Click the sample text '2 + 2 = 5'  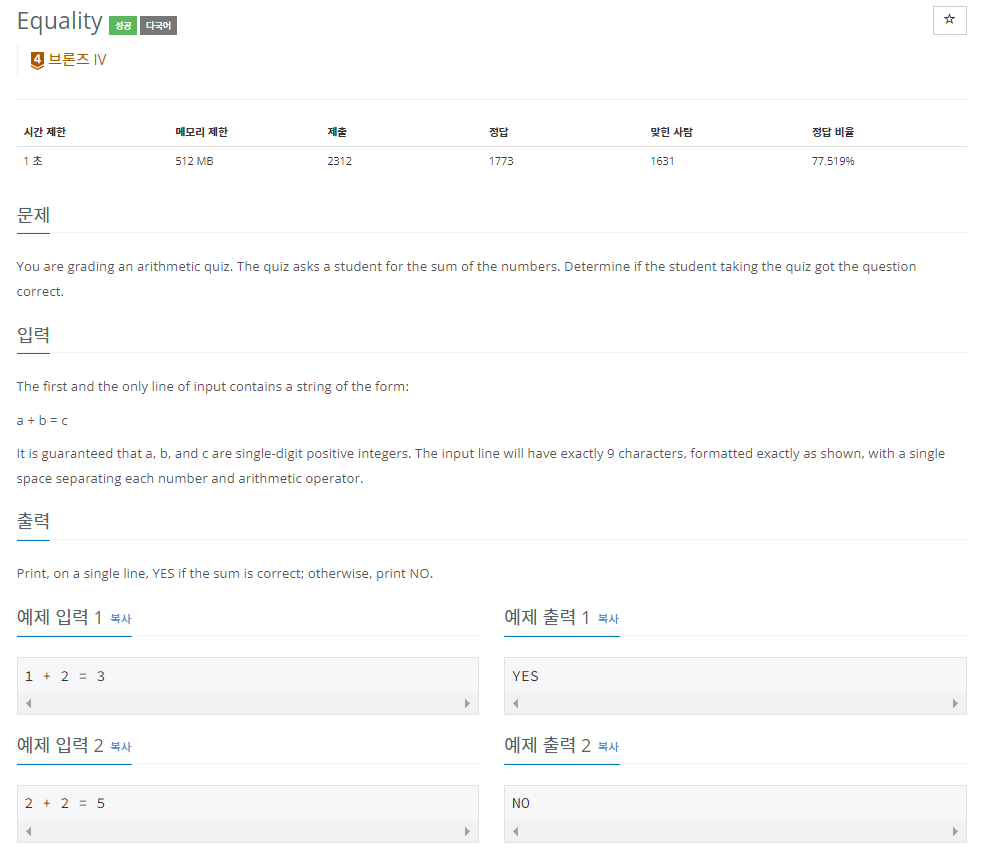[65, 803]
